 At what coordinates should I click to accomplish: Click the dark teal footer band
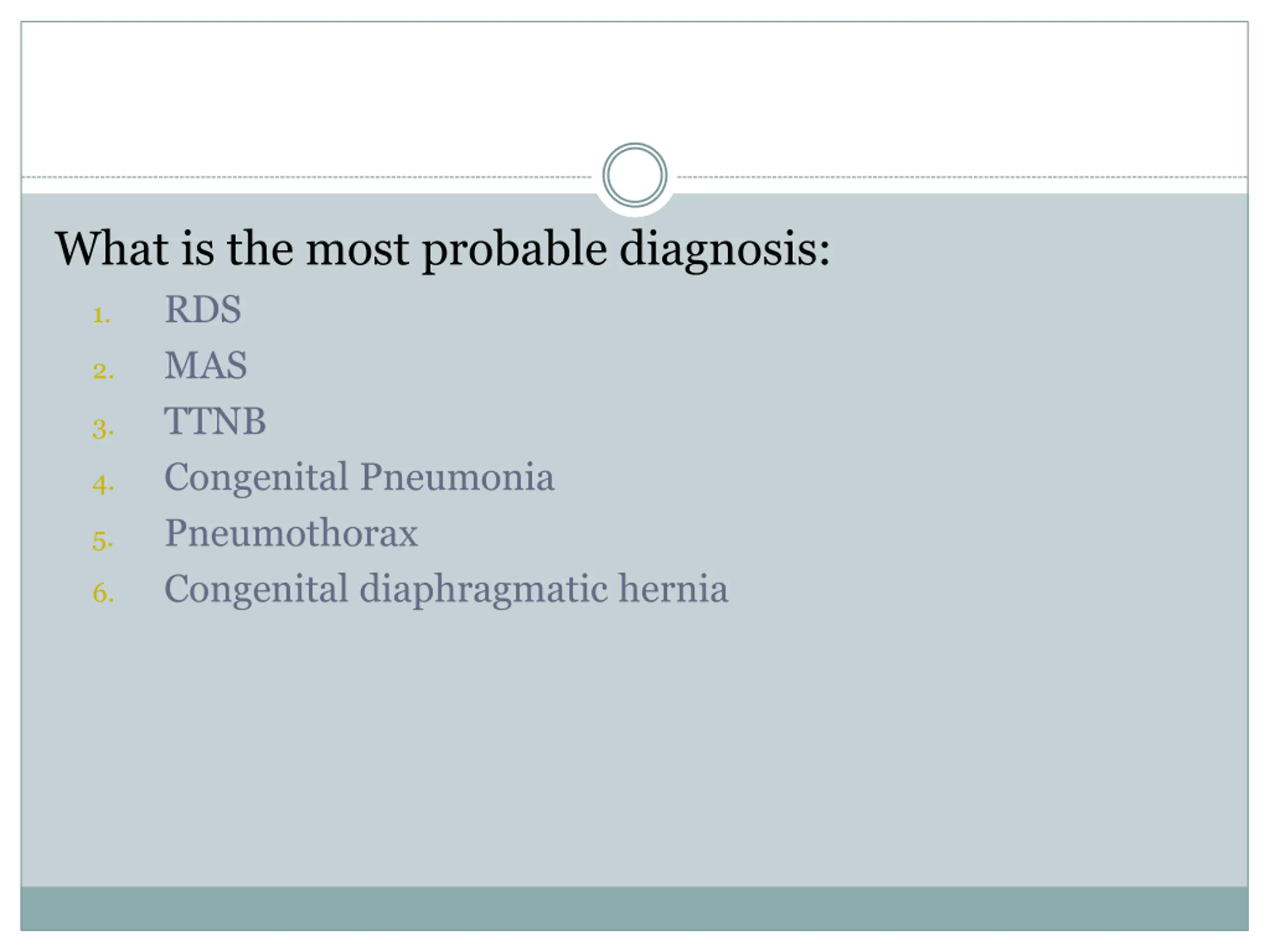pos(635,908)
